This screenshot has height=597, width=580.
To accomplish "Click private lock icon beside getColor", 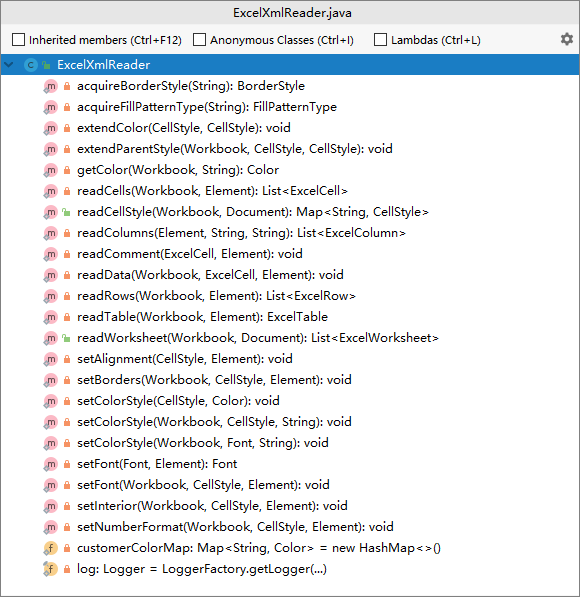I will pos(67,170).
